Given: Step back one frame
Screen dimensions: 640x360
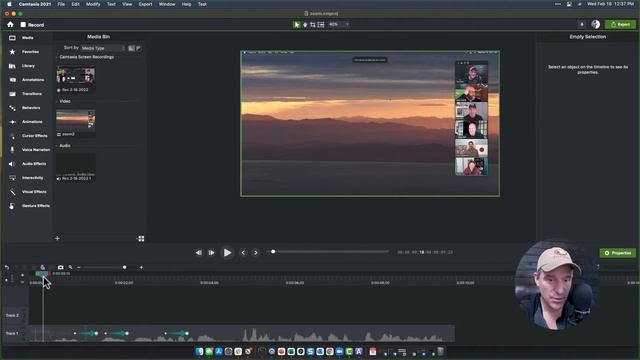Looking at the screenshot, I should [198, 253].
